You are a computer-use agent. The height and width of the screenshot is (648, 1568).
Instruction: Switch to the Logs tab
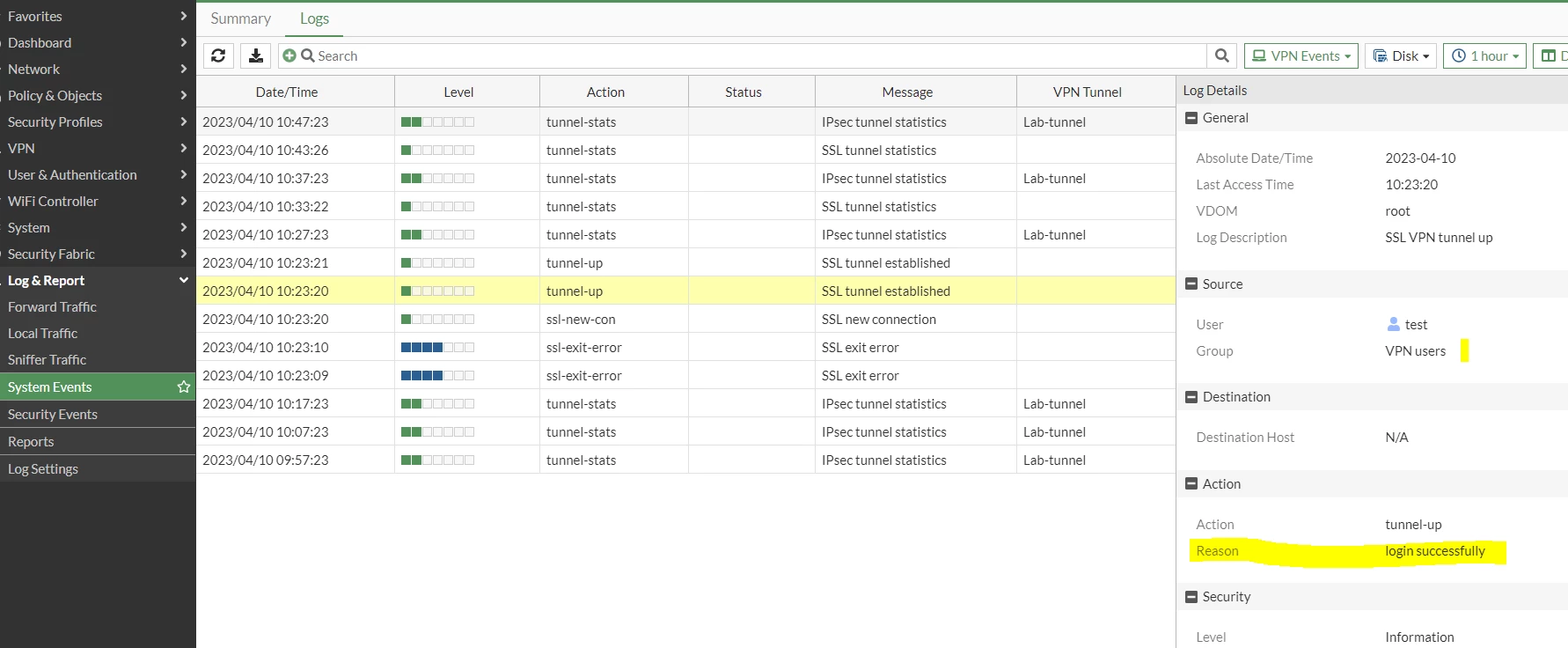tap(314, 18)
